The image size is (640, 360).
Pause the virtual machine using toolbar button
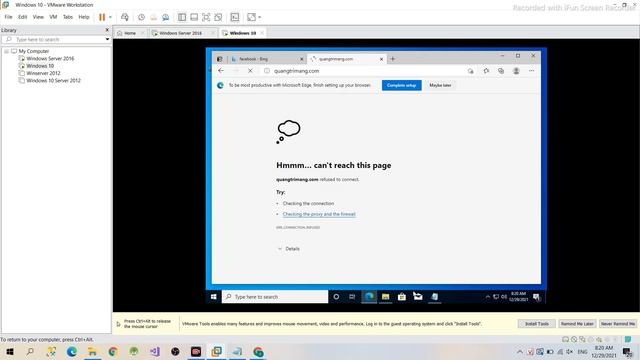point(102,17)
